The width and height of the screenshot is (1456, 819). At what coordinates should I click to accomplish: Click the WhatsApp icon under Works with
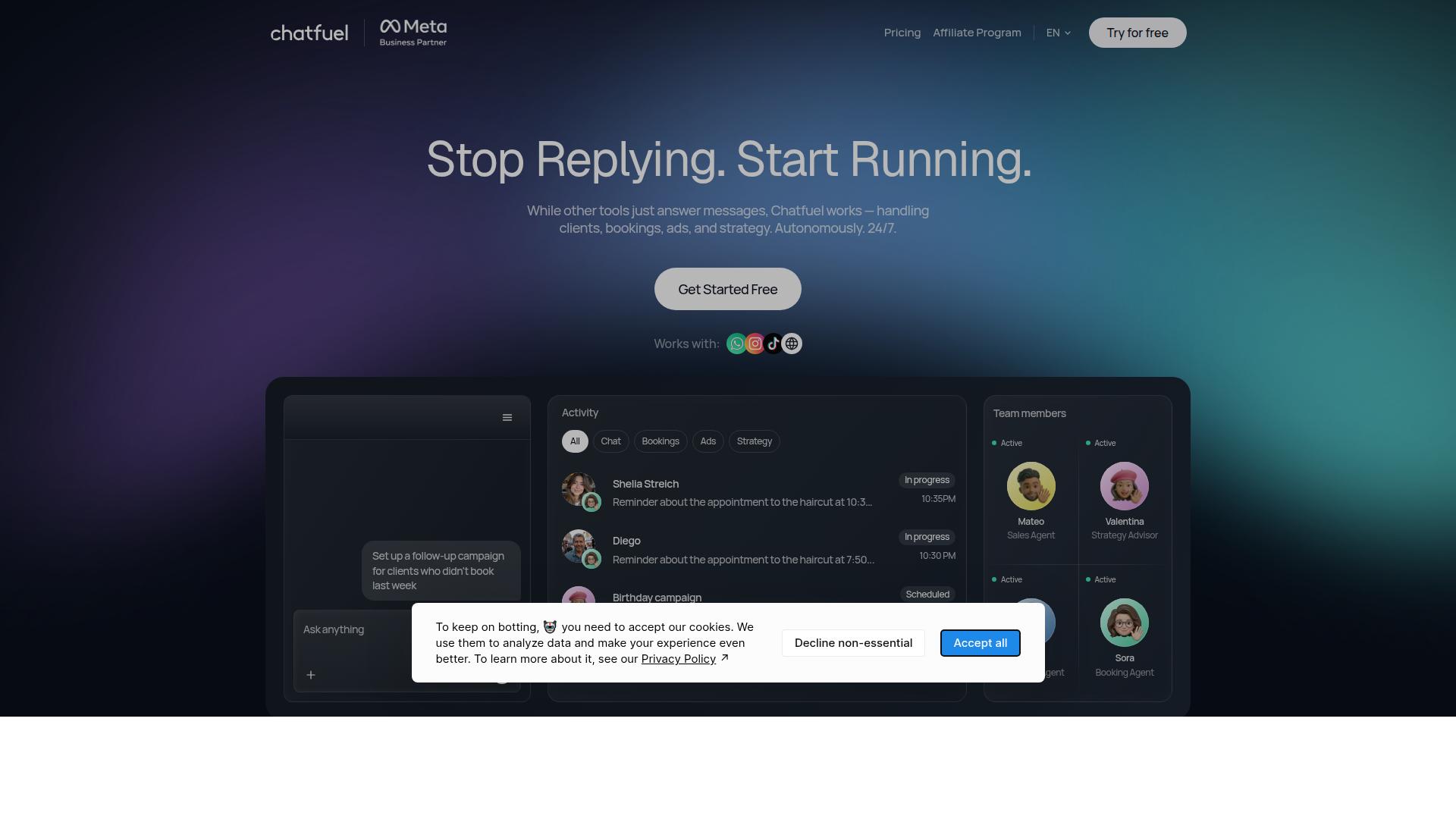pos(736,344)
